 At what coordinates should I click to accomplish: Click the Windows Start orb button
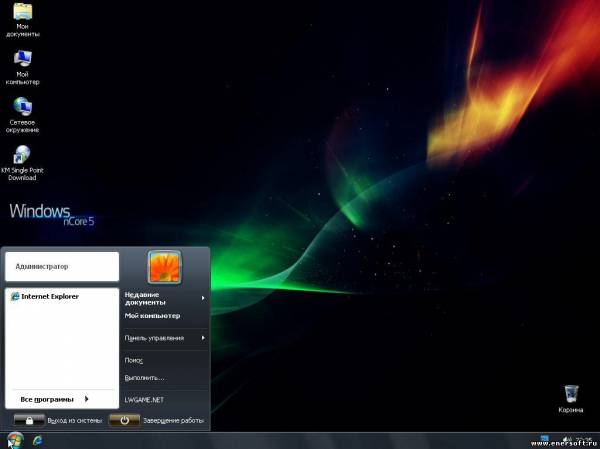15,441
